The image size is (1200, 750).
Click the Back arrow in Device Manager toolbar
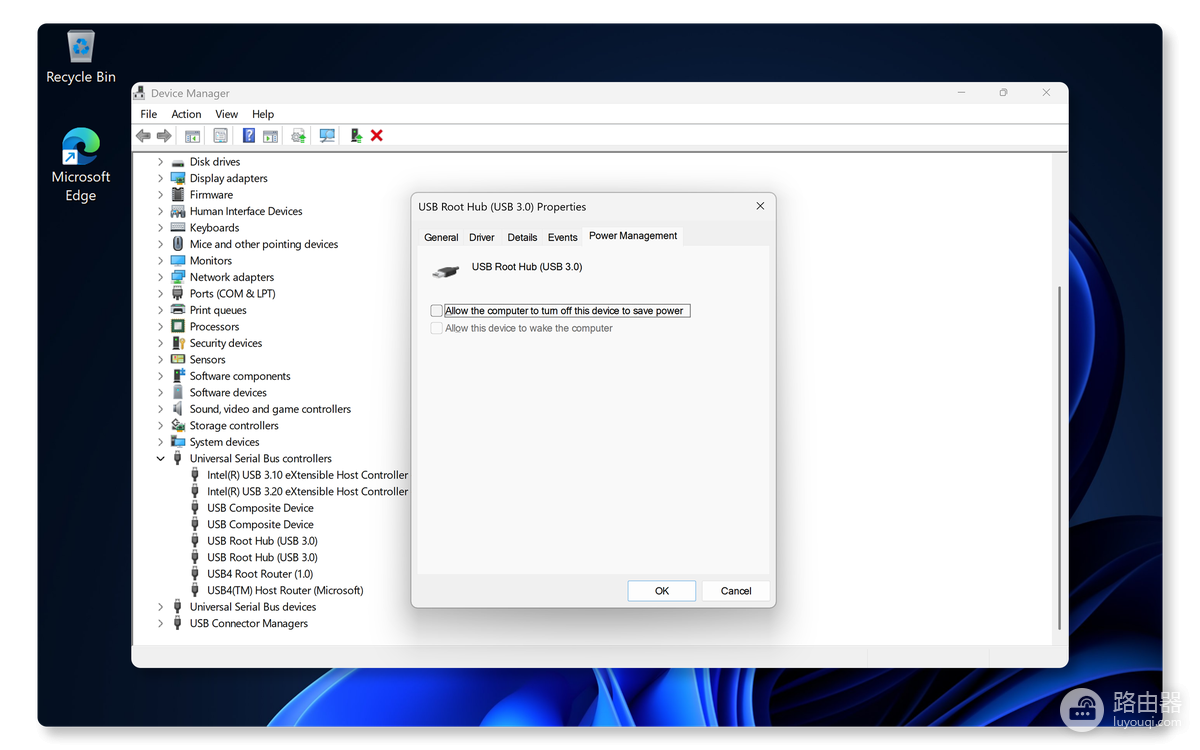(x=143, y=136)
